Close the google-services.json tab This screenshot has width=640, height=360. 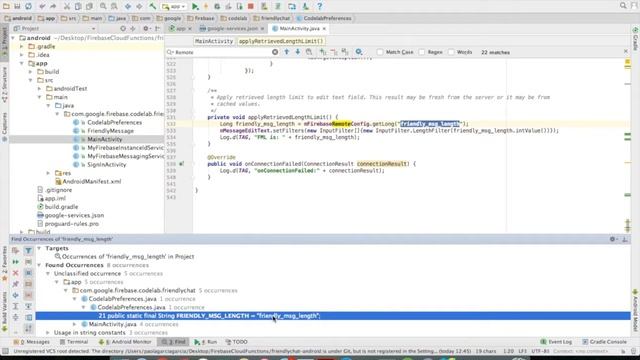[x=262, y=29]
